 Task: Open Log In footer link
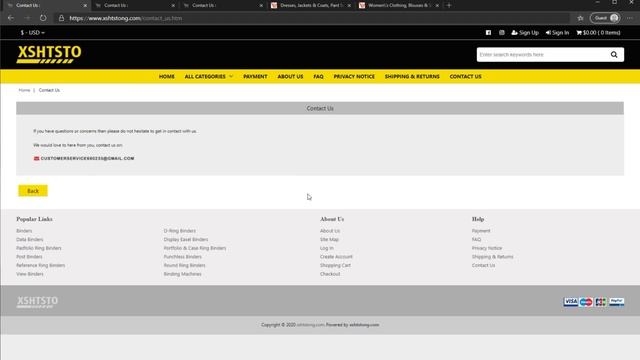[327, 248]
